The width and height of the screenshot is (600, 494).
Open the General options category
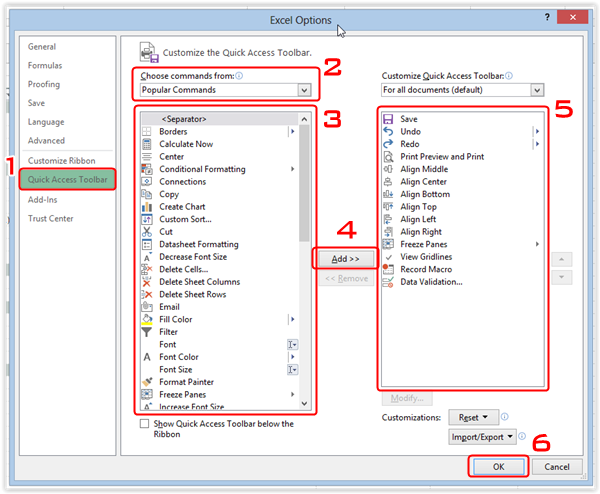(42, 47)
